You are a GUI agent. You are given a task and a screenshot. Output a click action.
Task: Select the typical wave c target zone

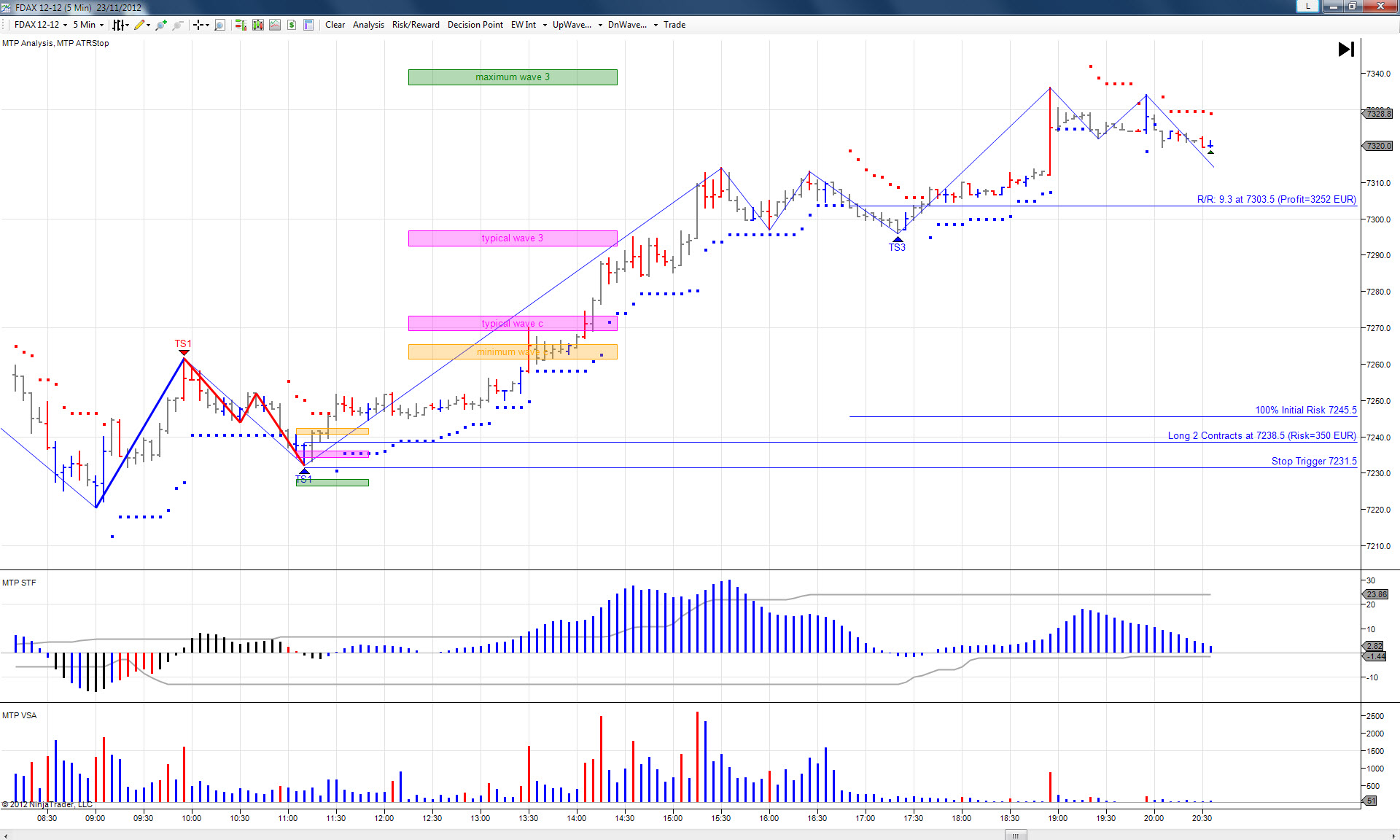pyautogui.click(x=513, y=323)
